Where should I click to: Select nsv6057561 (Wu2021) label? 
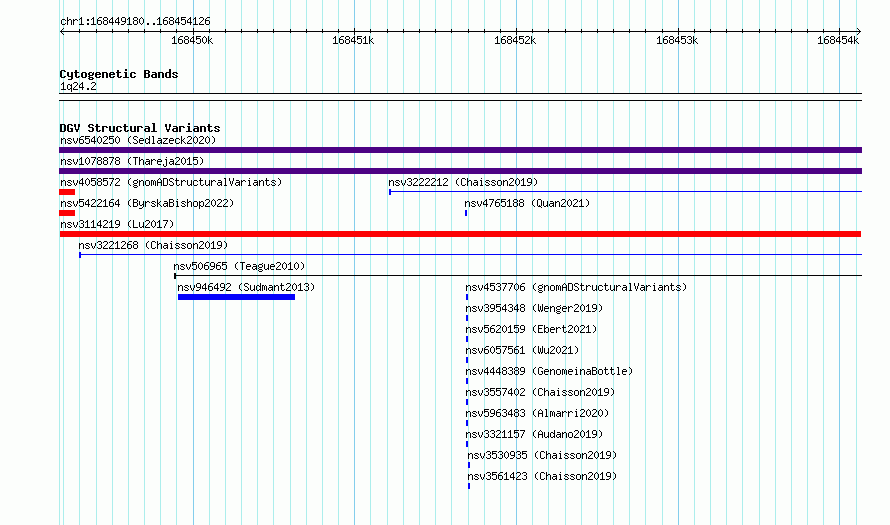tap(522, 350)
